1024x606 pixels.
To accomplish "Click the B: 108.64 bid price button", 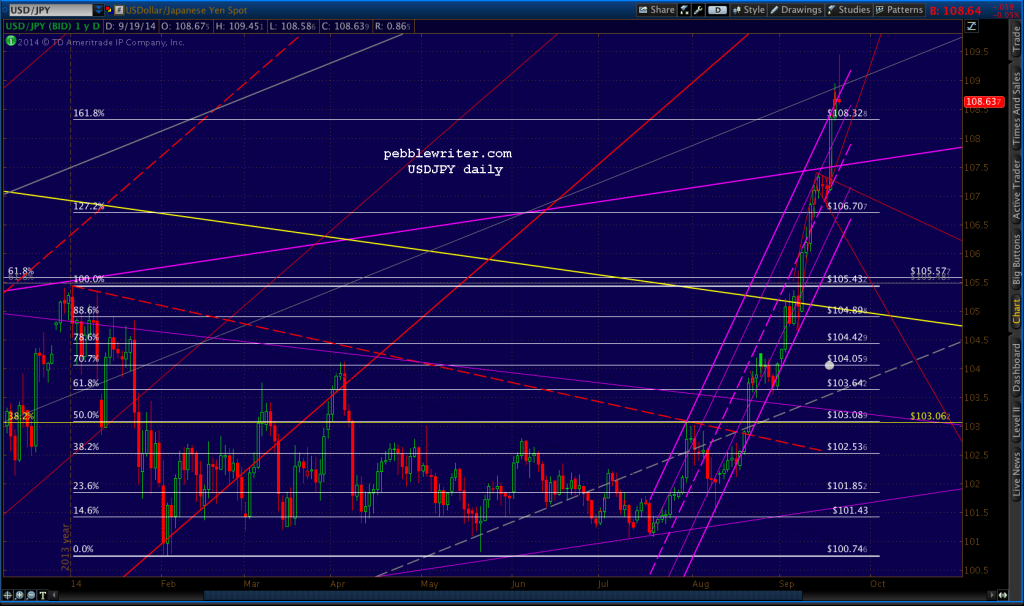I will (x=953, y=9).
